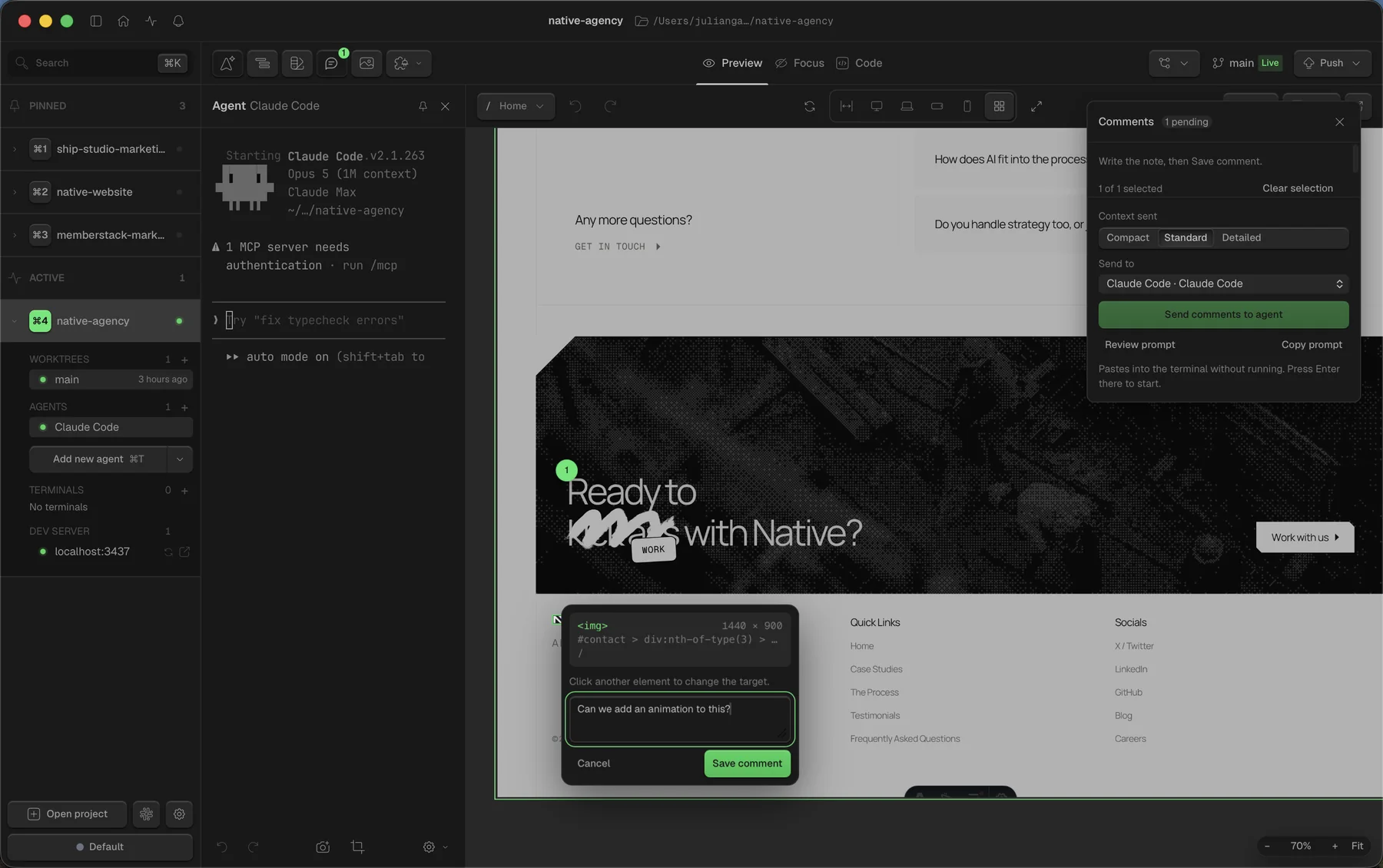Screen dimensions: 1383x868
Task: Select Standard context option
Action: pyautogui.click(x=1185, y=237)
